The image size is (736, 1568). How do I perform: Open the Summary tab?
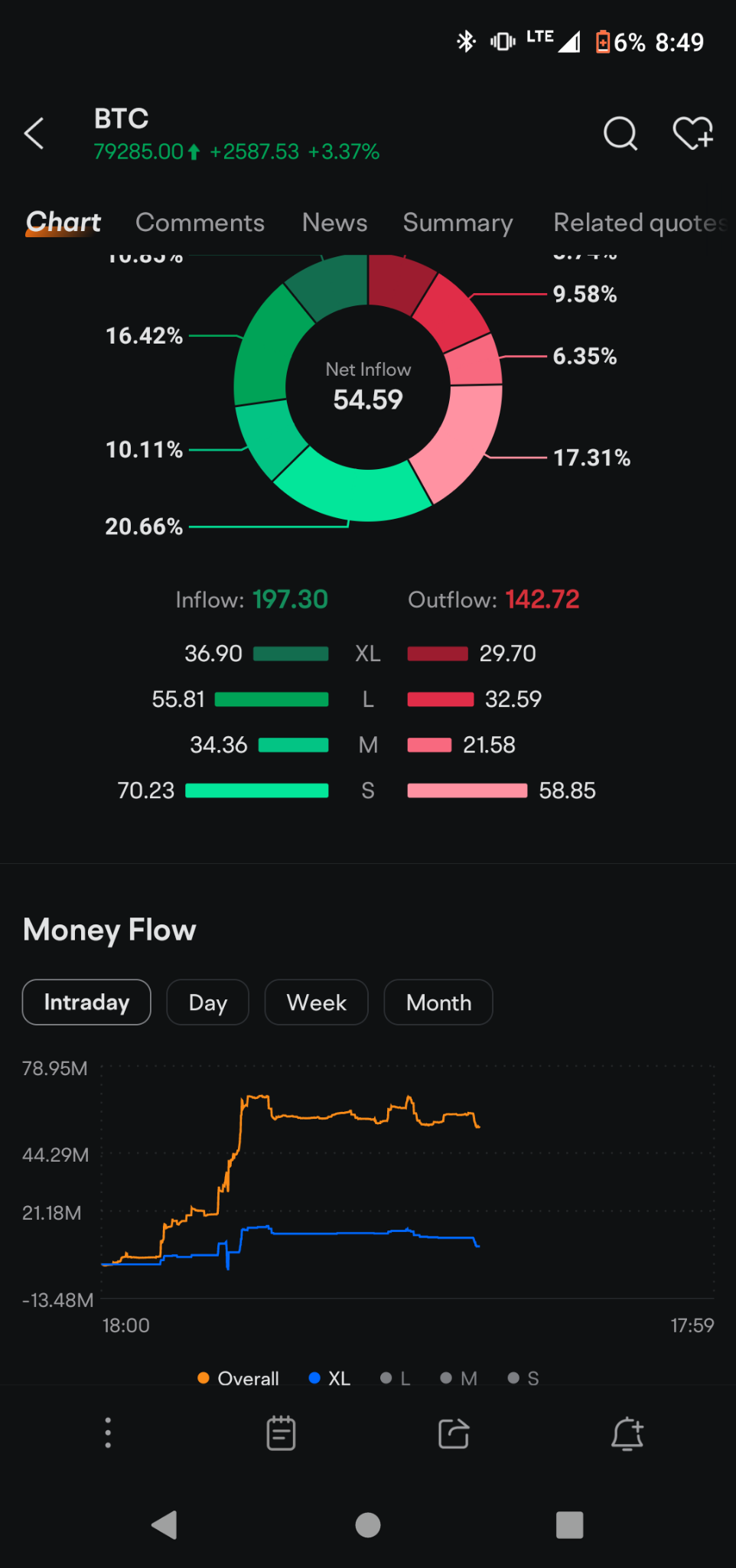[458, 223]
